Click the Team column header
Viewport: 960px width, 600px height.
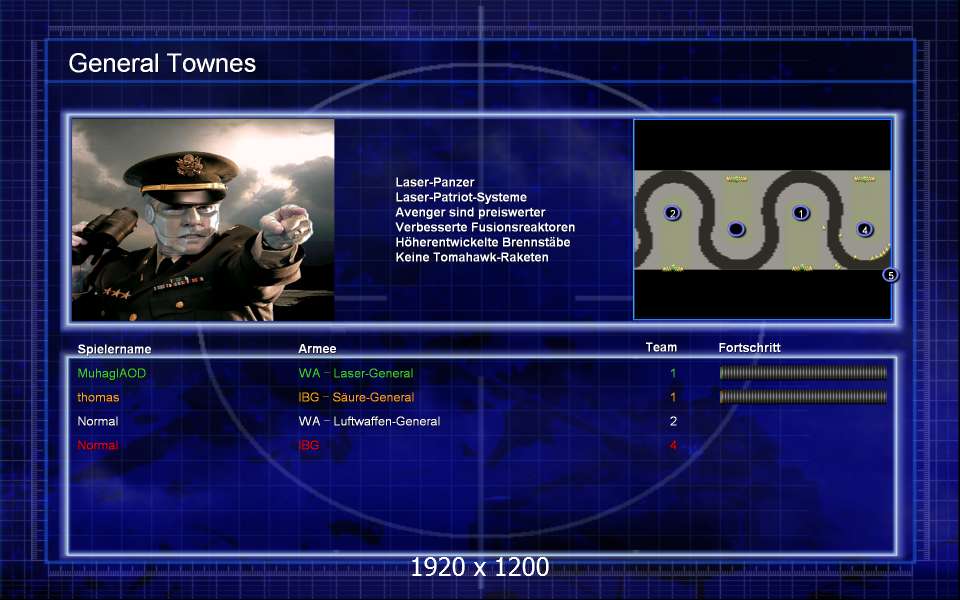[661, 347]
